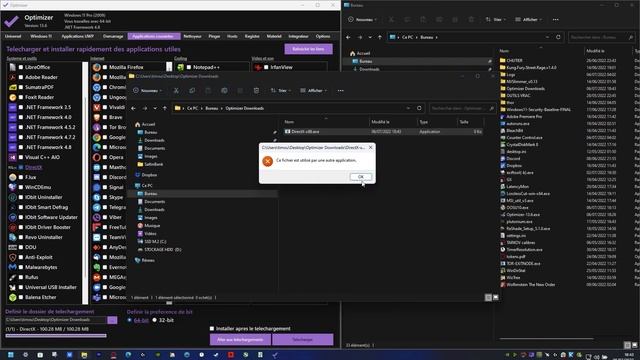Select the Malwarebytes checkbox
The width and height of the screenshot is (640, 360).
click(21, 267)
